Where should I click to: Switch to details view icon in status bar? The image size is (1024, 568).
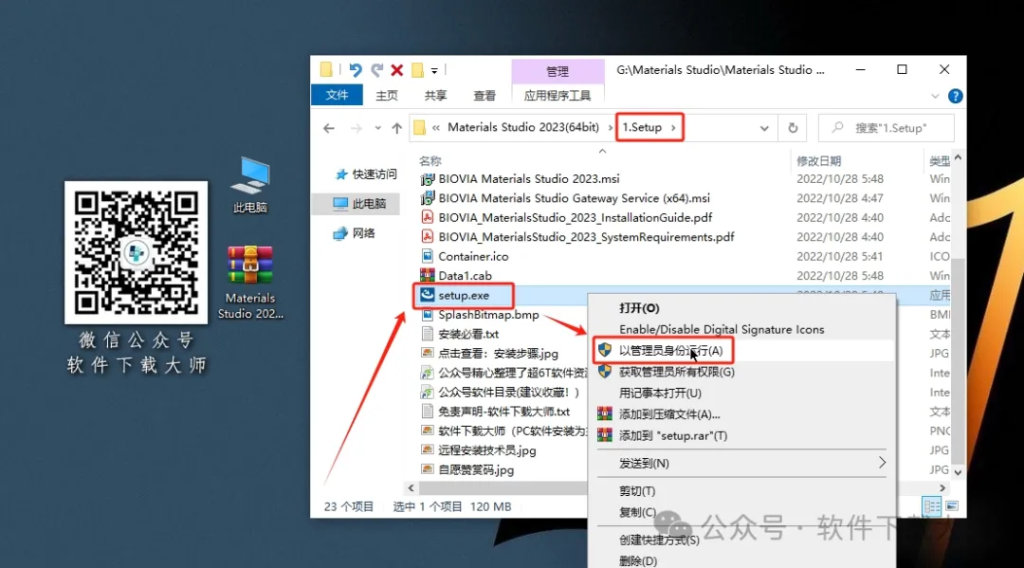click(x=932, y=507)
